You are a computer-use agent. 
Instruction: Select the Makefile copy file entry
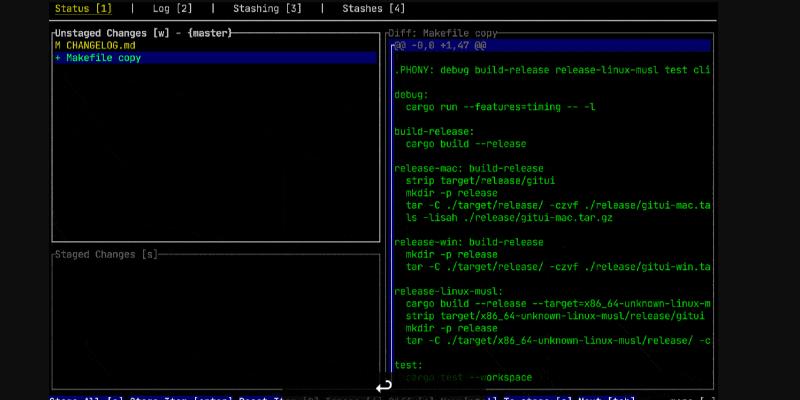click(x=104, y=58)
